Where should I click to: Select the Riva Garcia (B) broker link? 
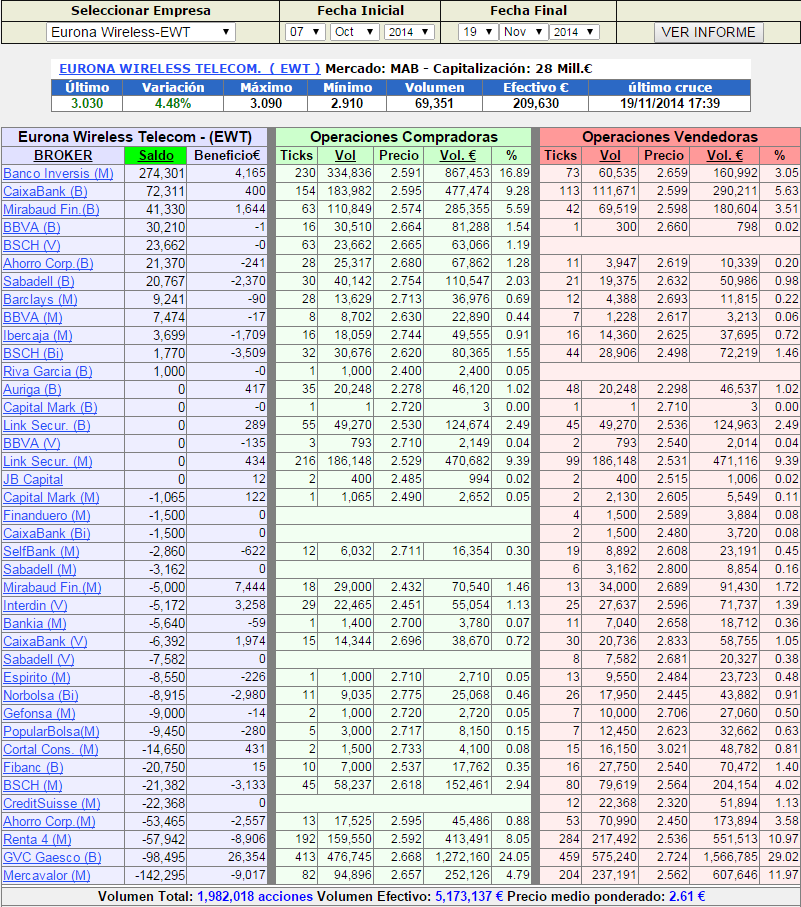47,371
